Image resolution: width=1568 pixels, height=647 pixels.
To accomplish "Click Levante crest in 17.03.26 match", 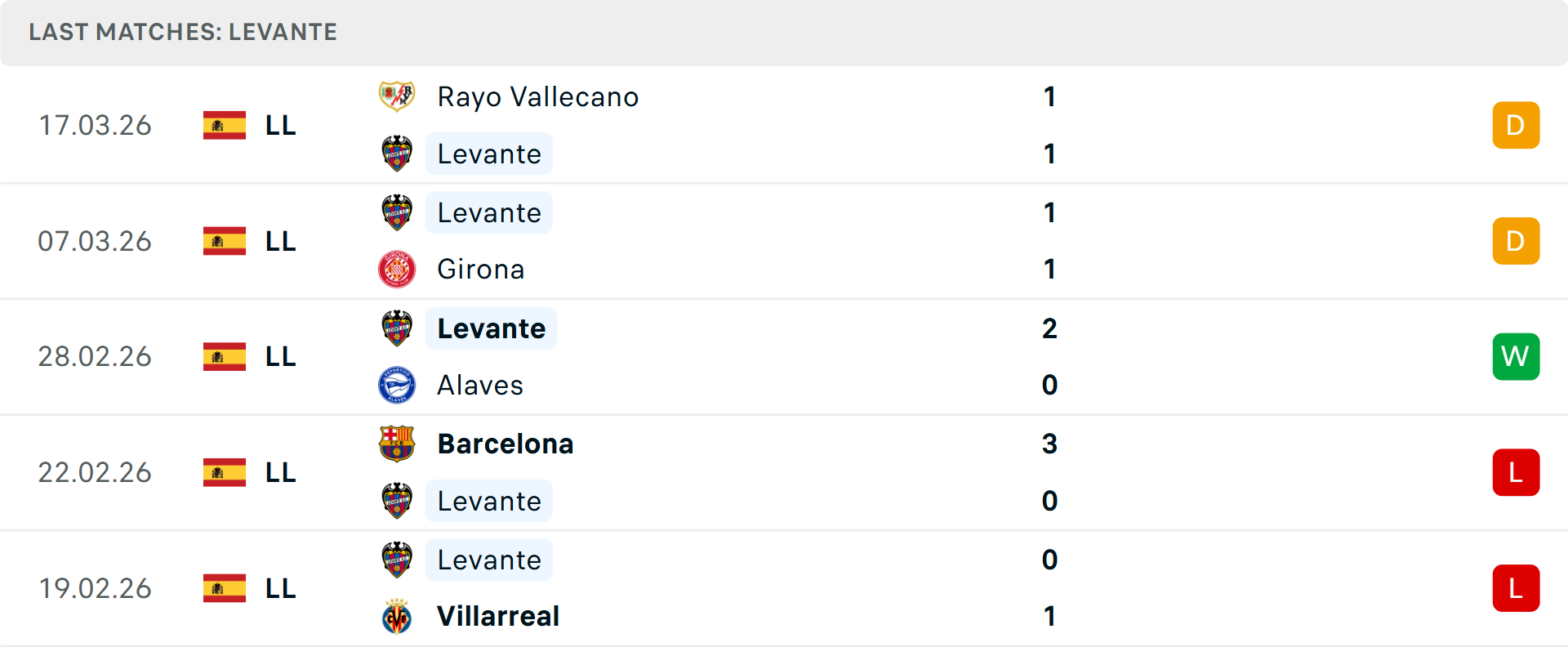I will tap(397, 154).
